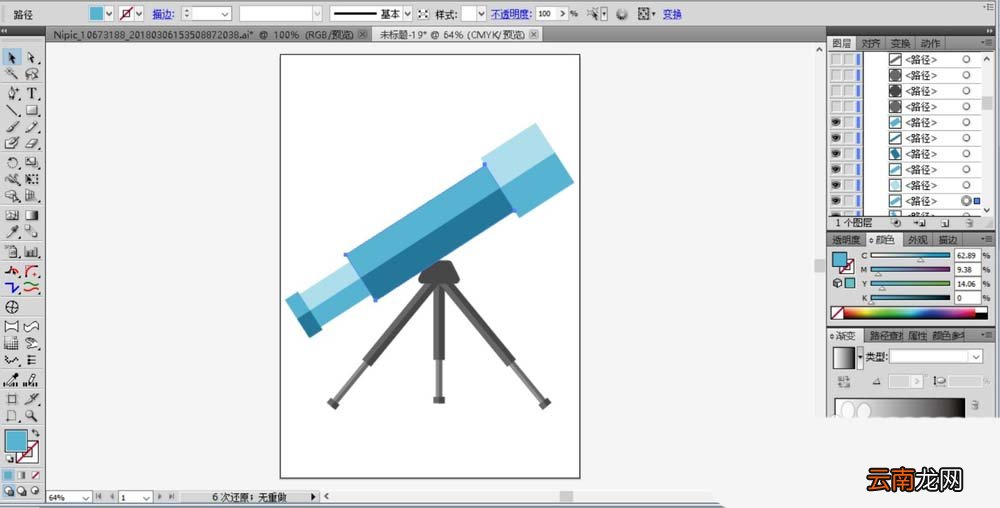
Task: Set paint mode to Color in toolbox
Action: click(x=8, y=475)
